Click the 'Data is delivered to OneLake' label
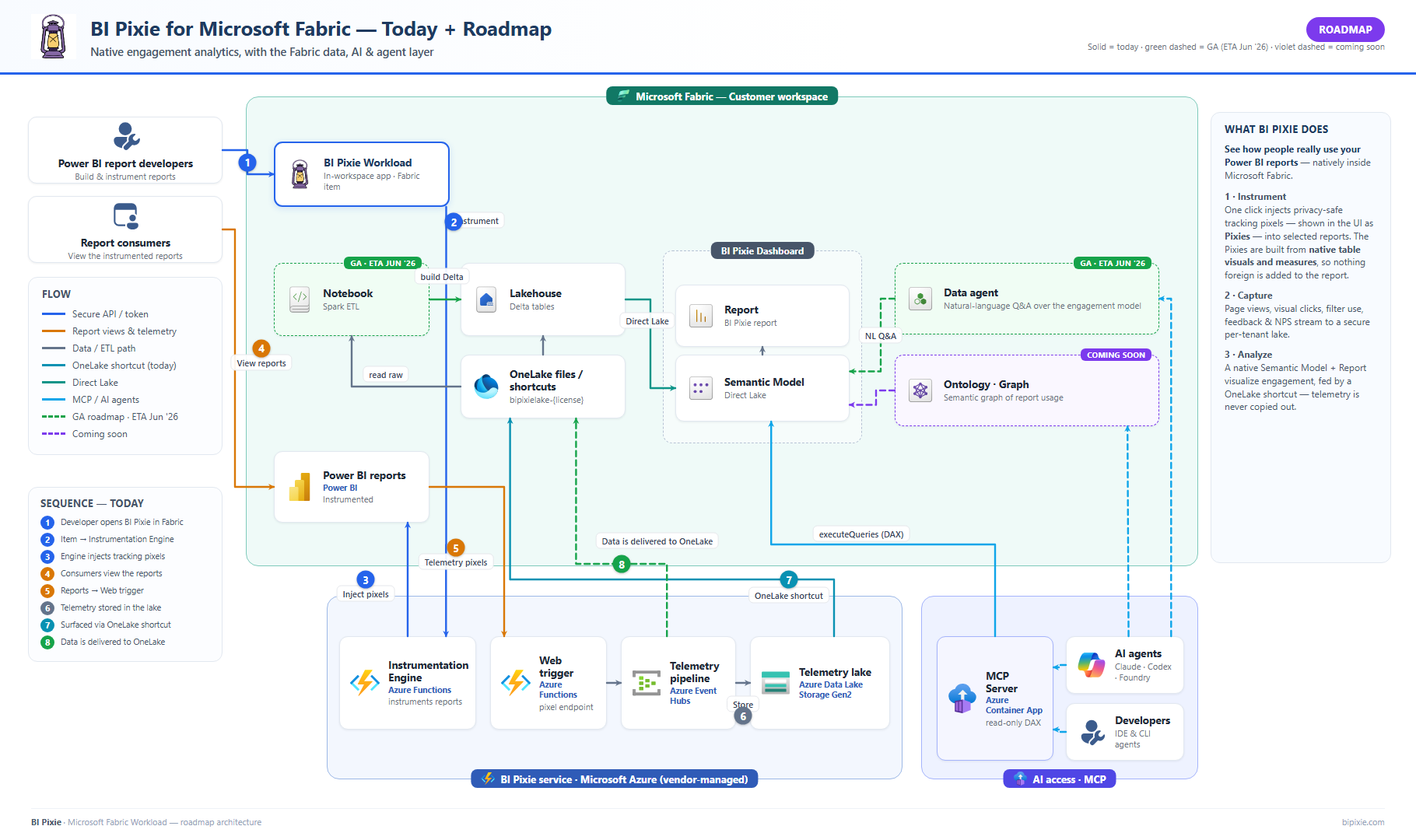Viewport: 1416px width, 840px height. point(657,541)
